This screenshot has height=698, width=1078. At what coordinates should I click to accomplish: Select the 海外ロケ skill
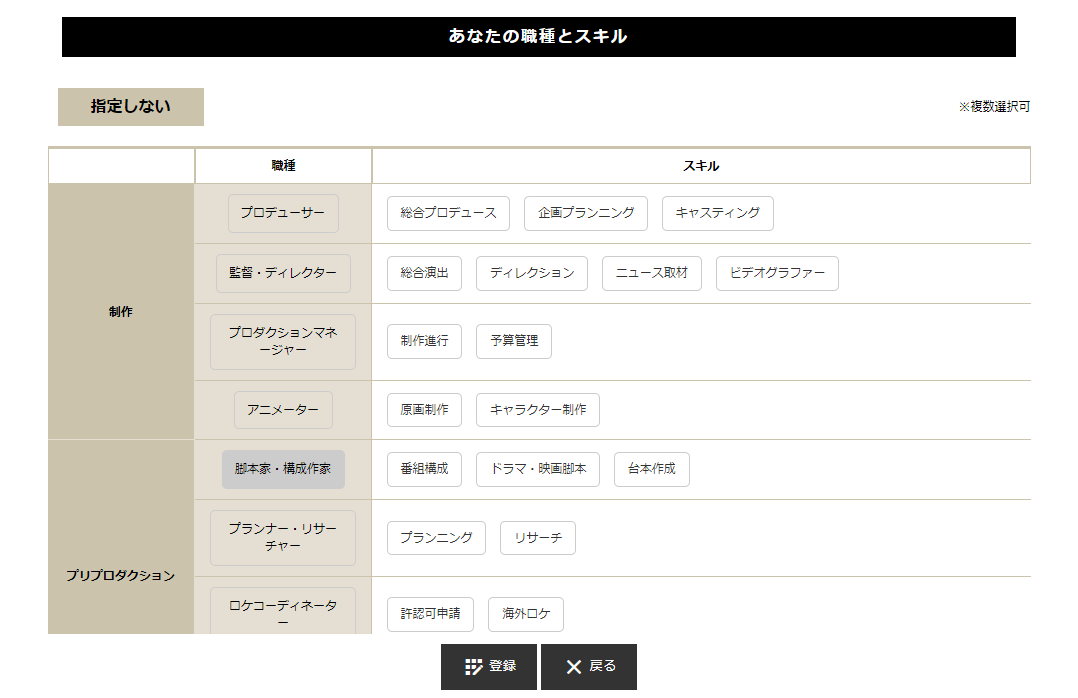point(526,614)
